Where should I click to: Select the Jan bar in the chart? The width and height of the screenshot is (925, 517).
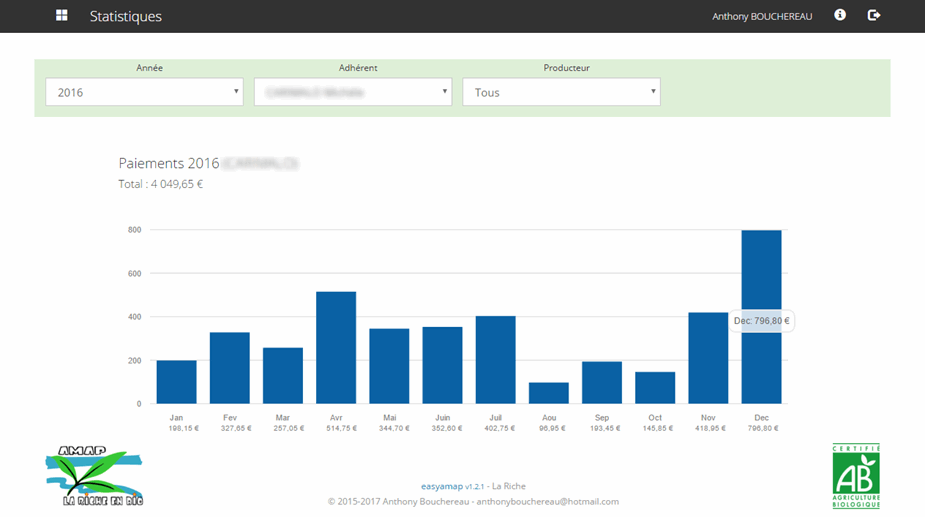pyautogui.click(x=177, y=382)
